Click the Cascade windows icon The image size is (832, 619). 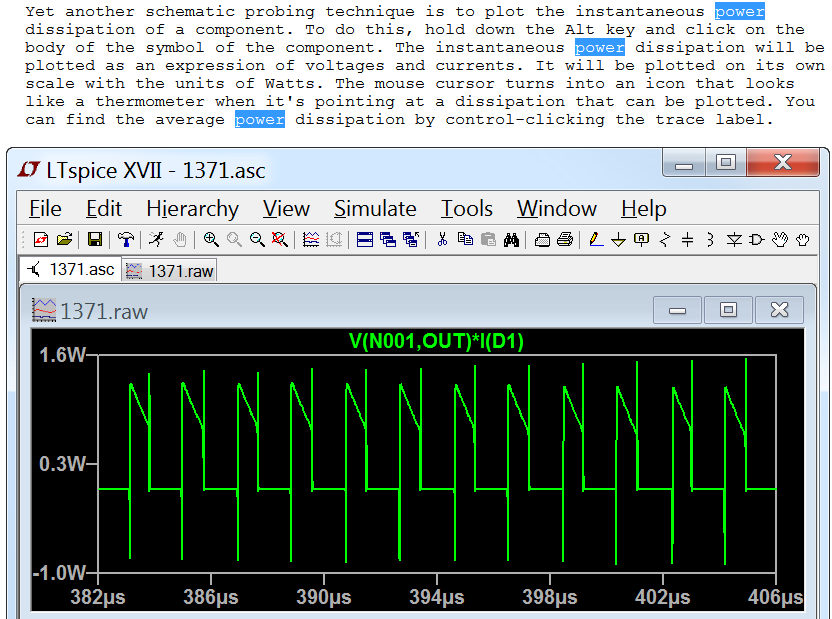tap(388, 240)
